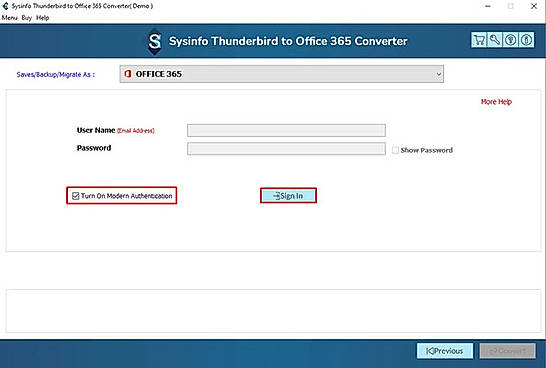Click the Sign In button
This screenshot has height=368, width=546.
click(x=288, y=196)
